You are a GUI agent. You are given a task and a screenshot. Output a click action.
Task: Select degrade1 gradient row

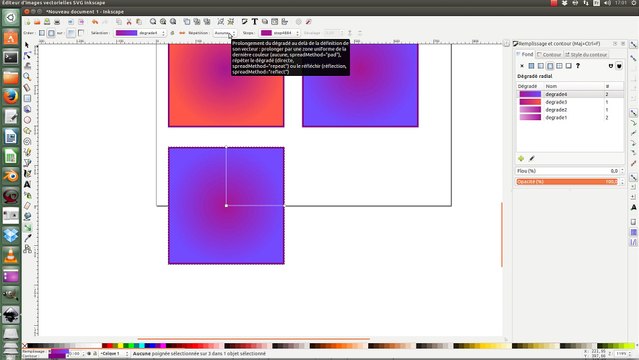point(570,117)
